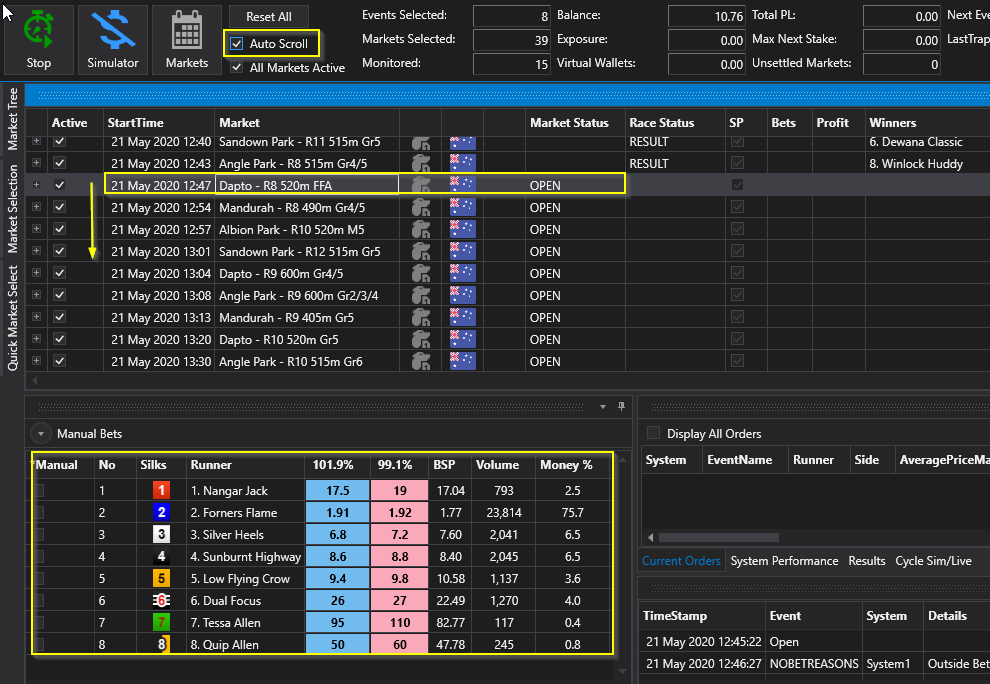Click the Stop button with stopwatch icon
Screen dimensions: 990x684
coord(39,40)
